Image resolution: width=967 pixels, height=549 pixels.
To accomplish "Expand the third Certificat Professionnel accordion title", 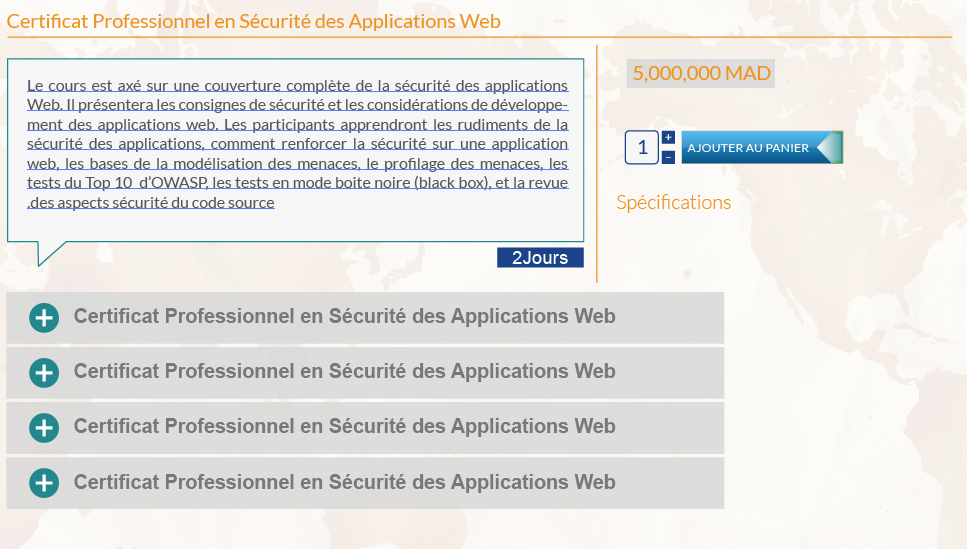I will (x=344, y=427).
